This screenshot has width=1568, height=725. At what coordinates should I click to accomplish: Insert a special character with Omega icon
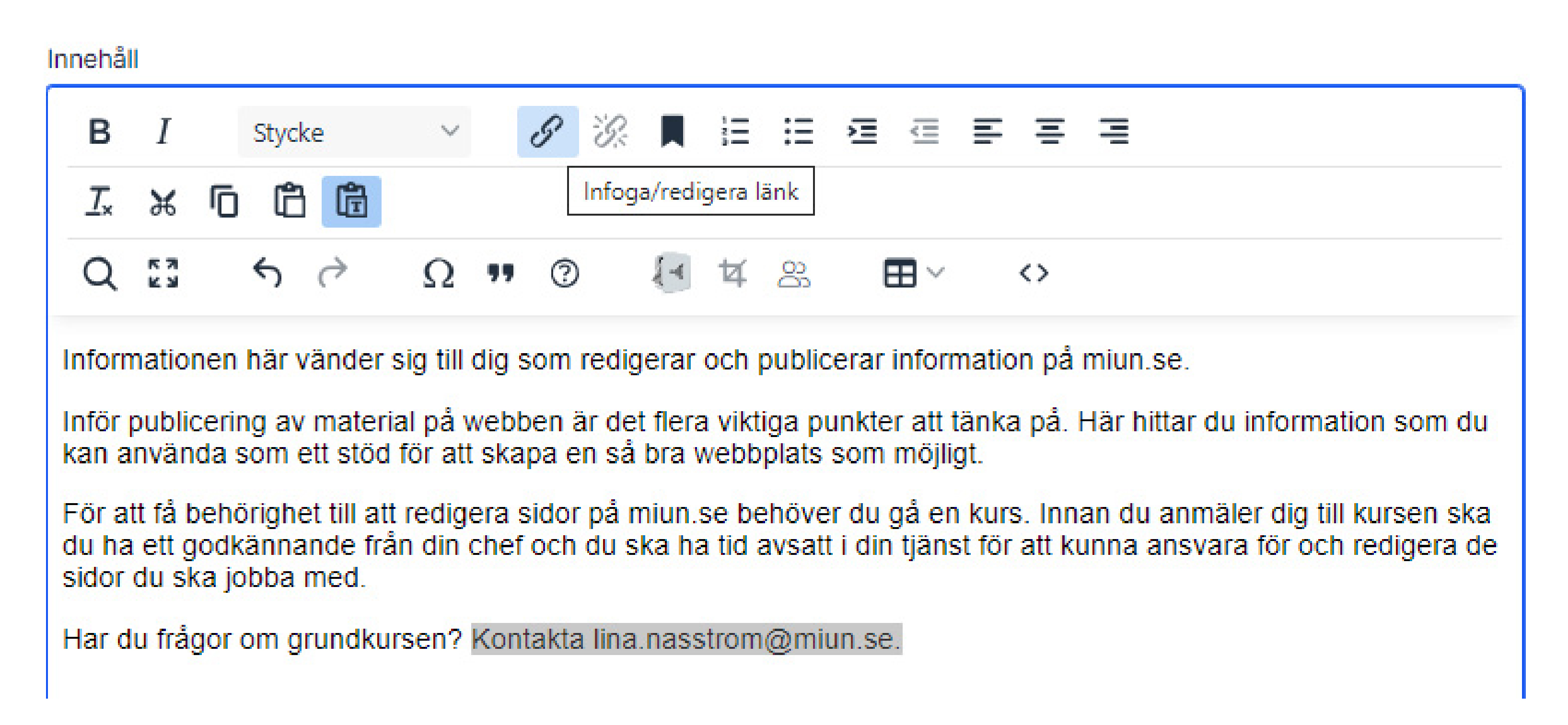click(x=438, y=273)
